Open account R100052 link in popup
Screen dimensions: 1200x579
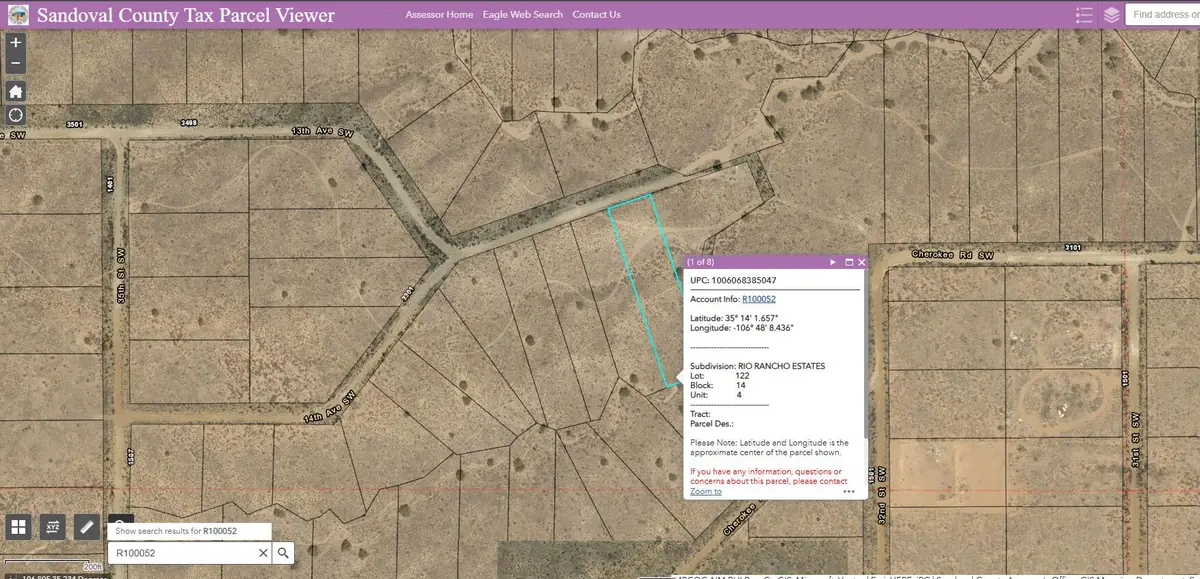coord(759,299)
